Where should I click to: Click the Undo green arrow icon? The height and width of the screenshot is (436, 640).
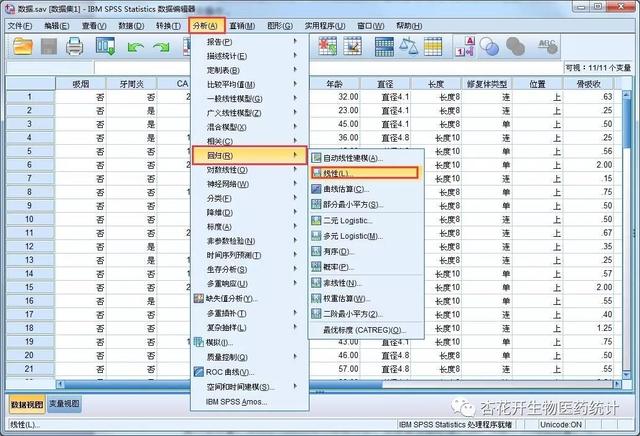(136, 47)
